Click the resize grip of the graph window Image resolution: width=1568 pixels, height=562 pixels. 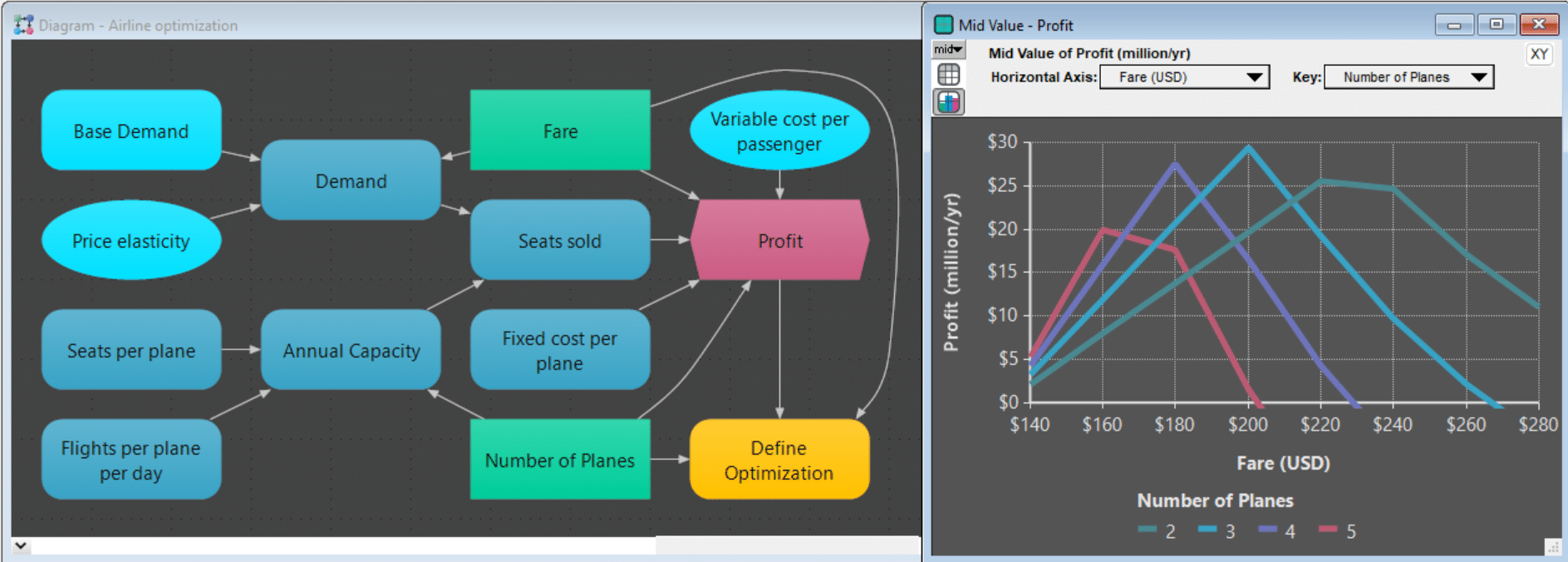pyautogui.click(x=1551, y=546)
